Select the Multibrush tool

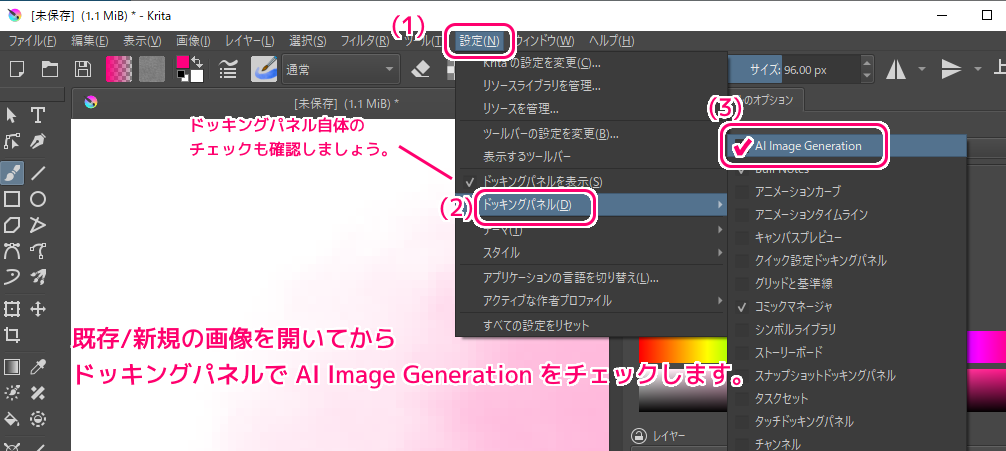(38, 277)
